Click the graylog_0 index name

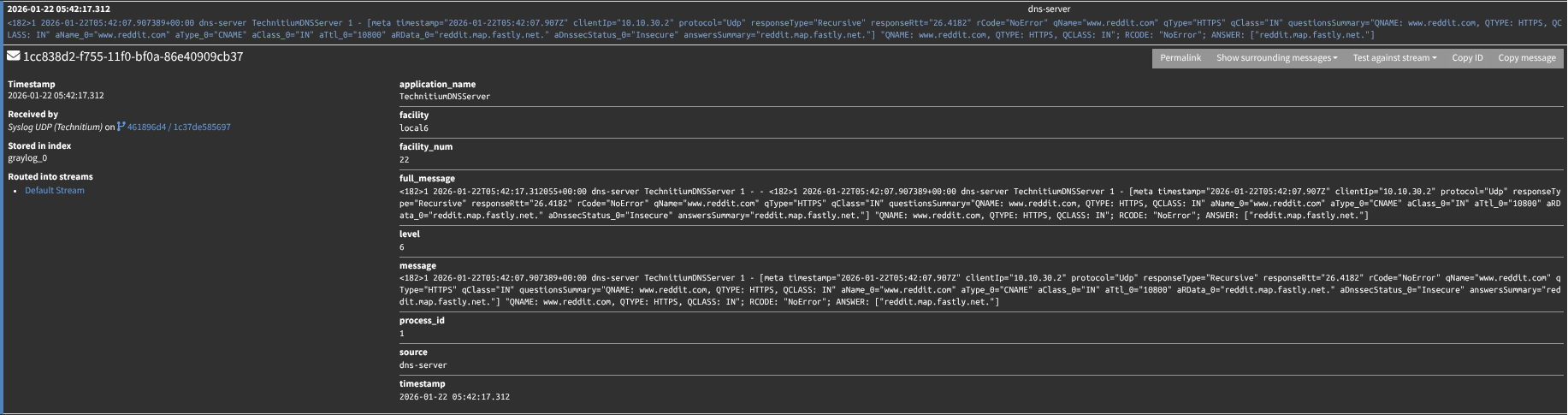tap(27, 158)
